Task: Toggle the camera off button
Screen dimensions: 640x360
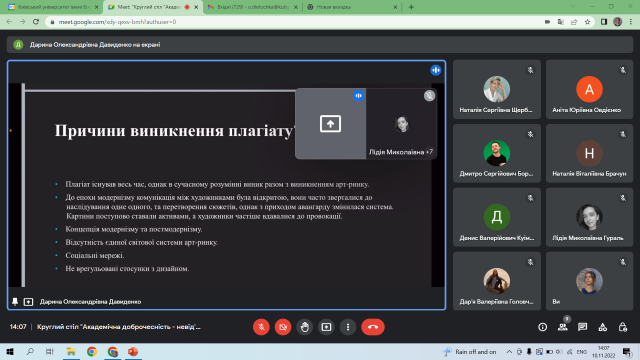Action: coord(283,327)
